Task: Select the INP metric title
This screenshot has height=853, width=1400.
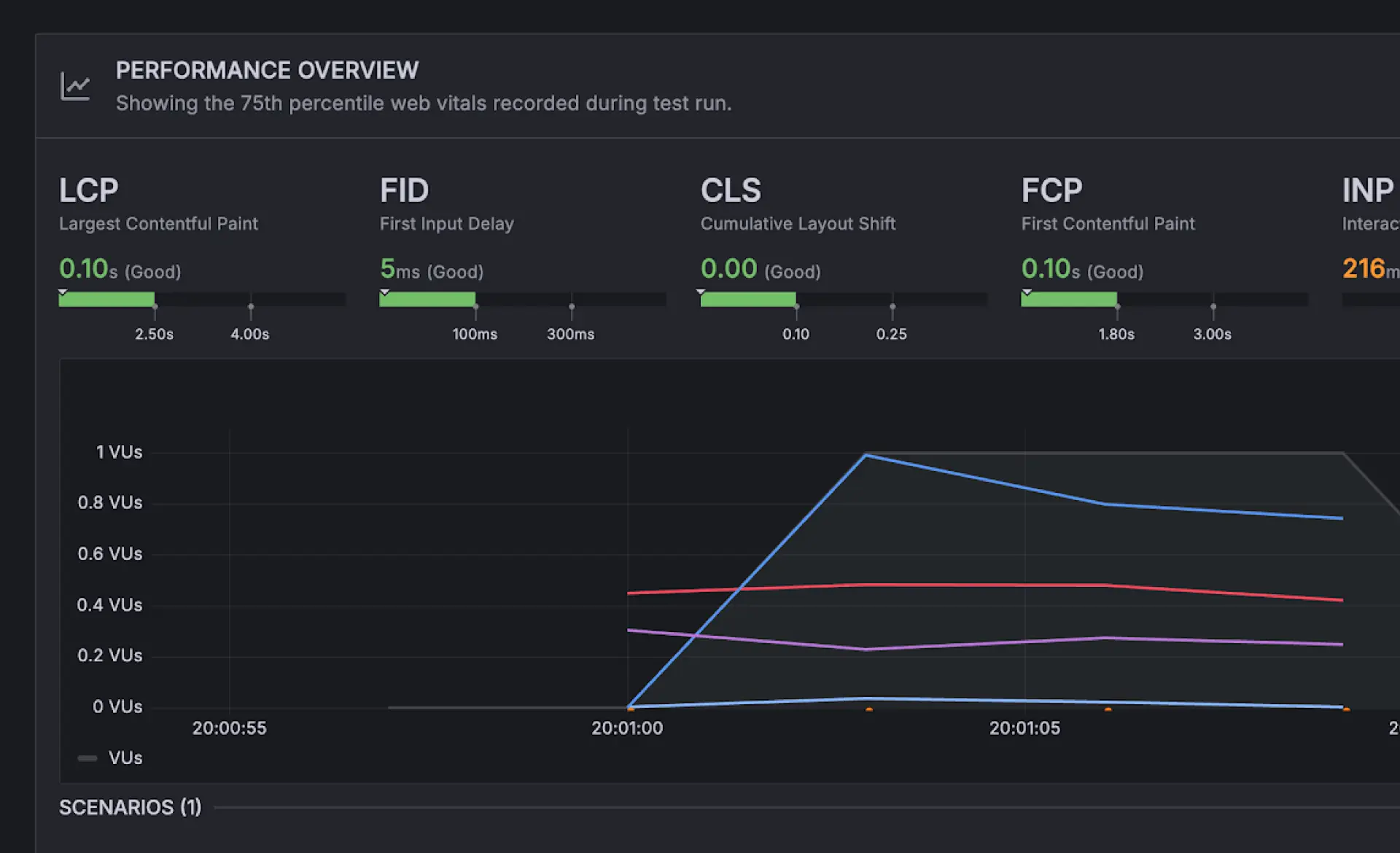Action: pyautogui.click(x=1368, y=190)
